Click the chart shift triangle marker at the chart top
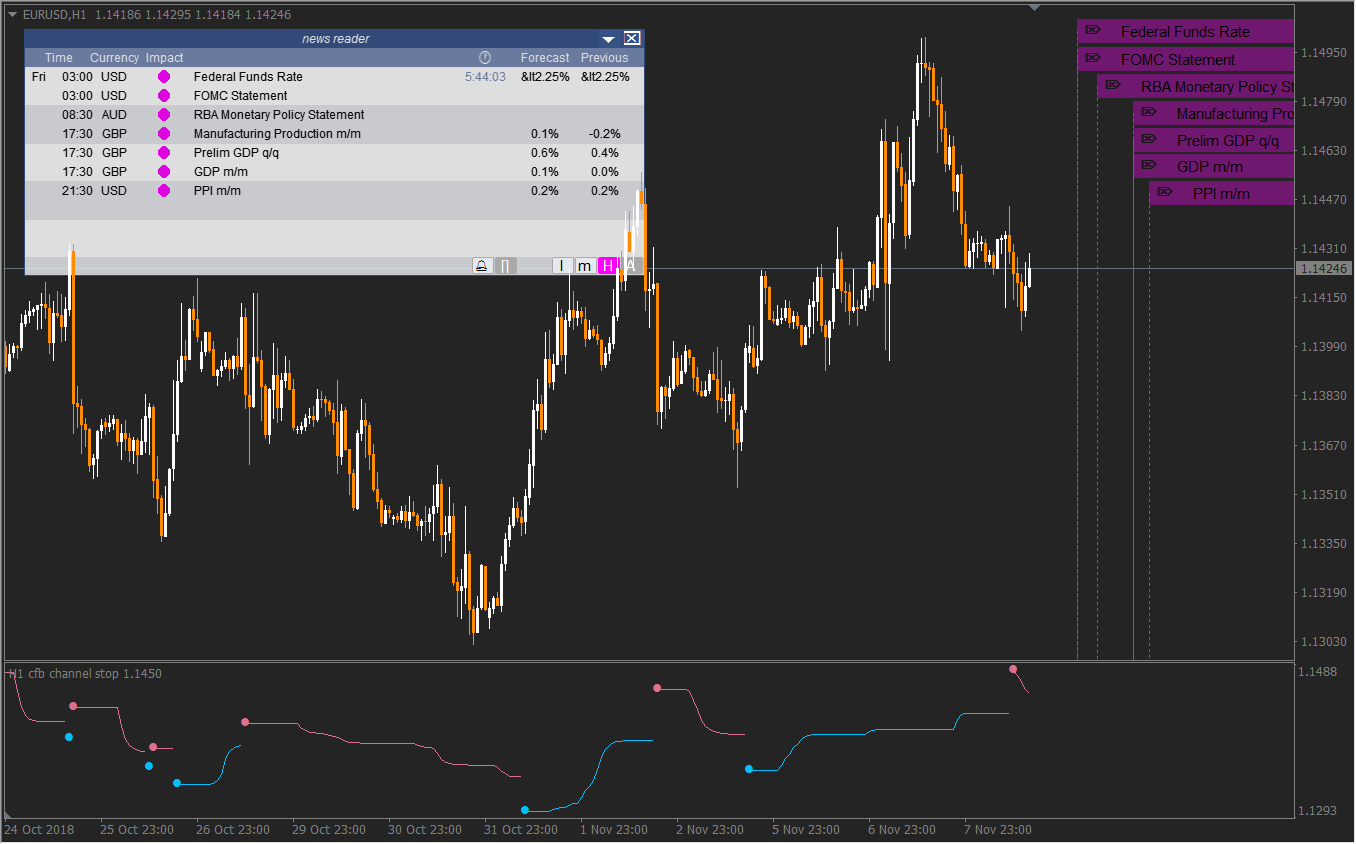The height and width of the screenshot is (844, 1356). 1035,8
